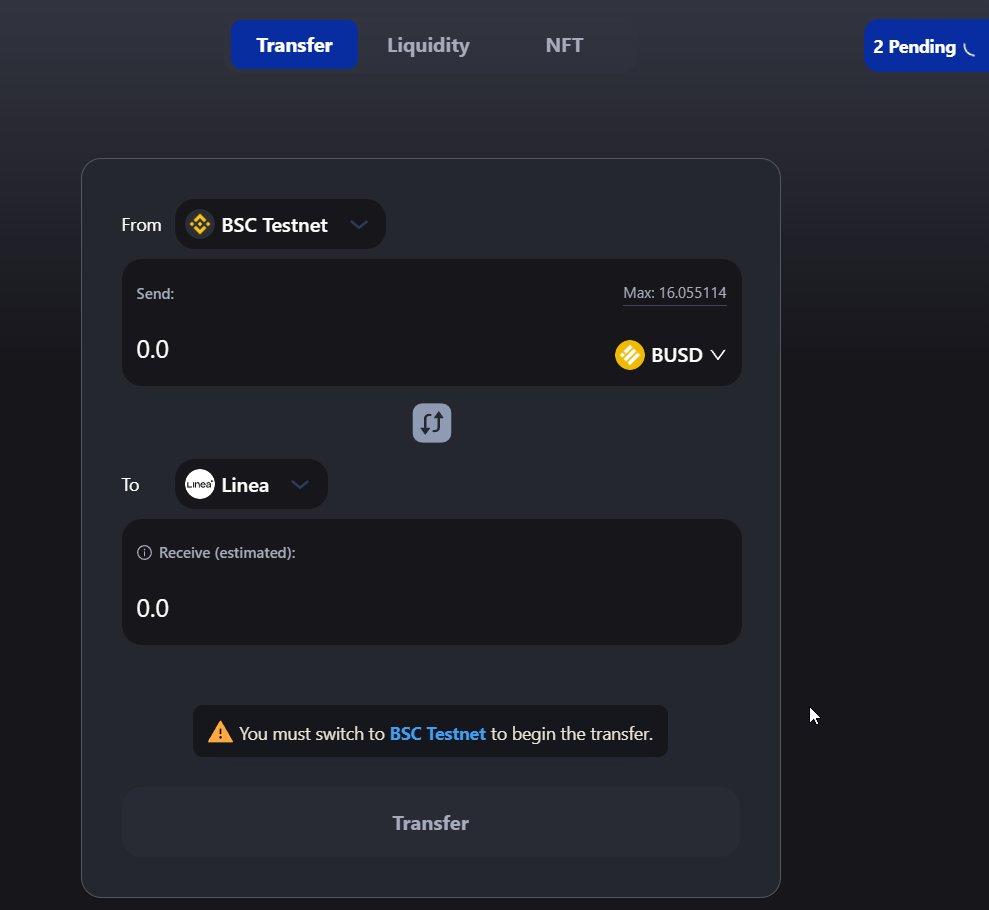
Task: Open the NFT tab
Action: pyautogui.click(x=564, y=45)
